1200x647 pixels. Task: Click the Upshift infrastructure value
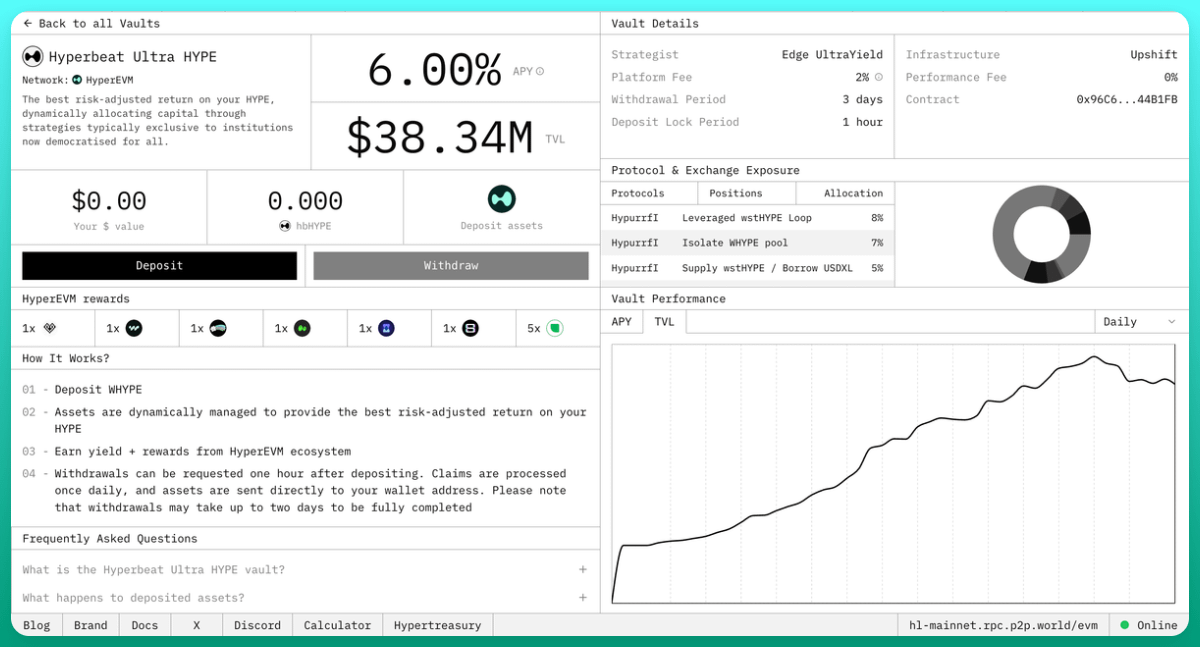click(1154, 55)
